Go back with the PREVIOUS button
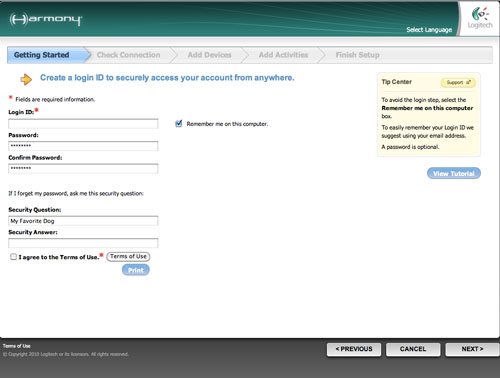 tap(354, 349)
